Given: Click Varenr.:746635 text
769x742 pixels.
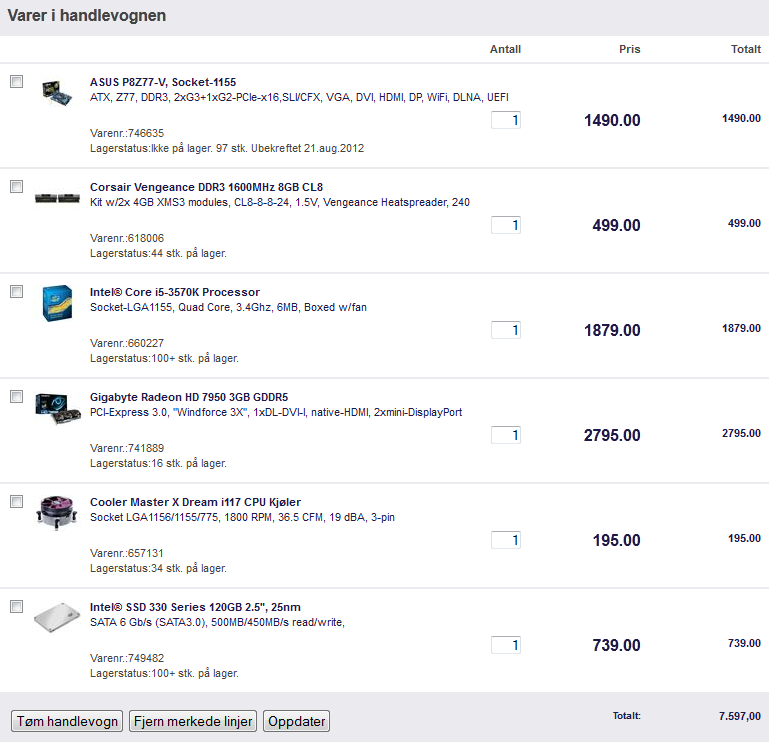Looking at the screenshot, I should pyautogui.click(x=127, y=133).
